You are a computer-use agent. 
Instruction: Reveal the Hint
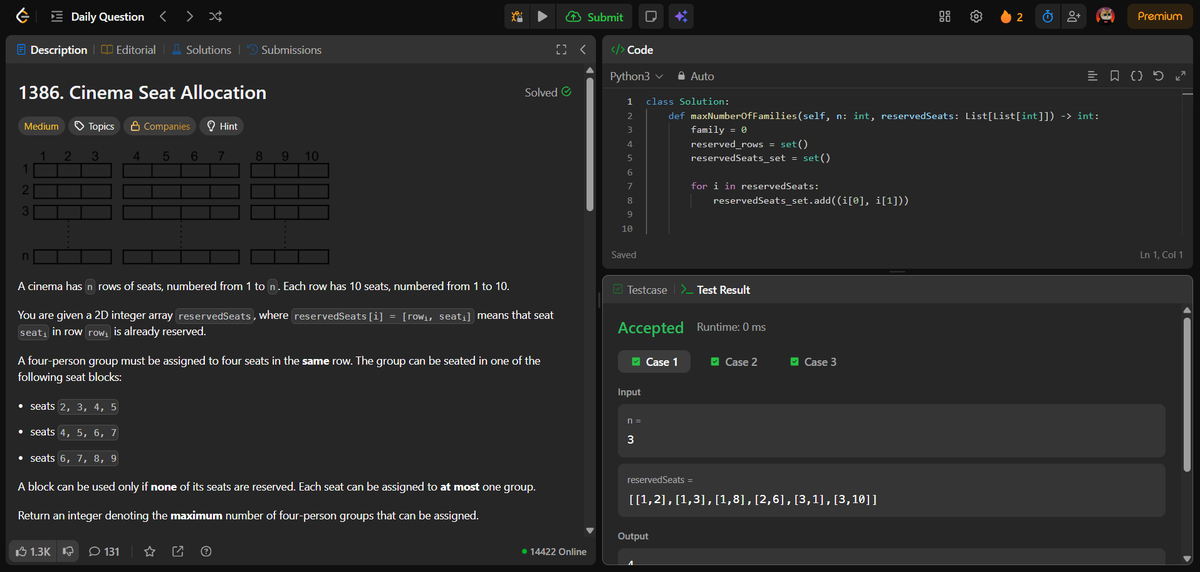pos(222,126)
